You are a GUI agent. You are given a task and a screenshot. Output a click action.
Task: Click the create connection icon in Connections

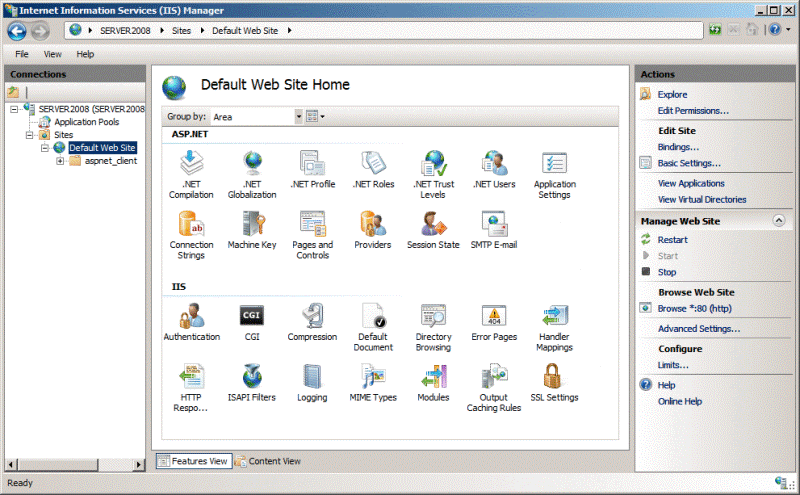pyautogui.click(x=13, y=92)
